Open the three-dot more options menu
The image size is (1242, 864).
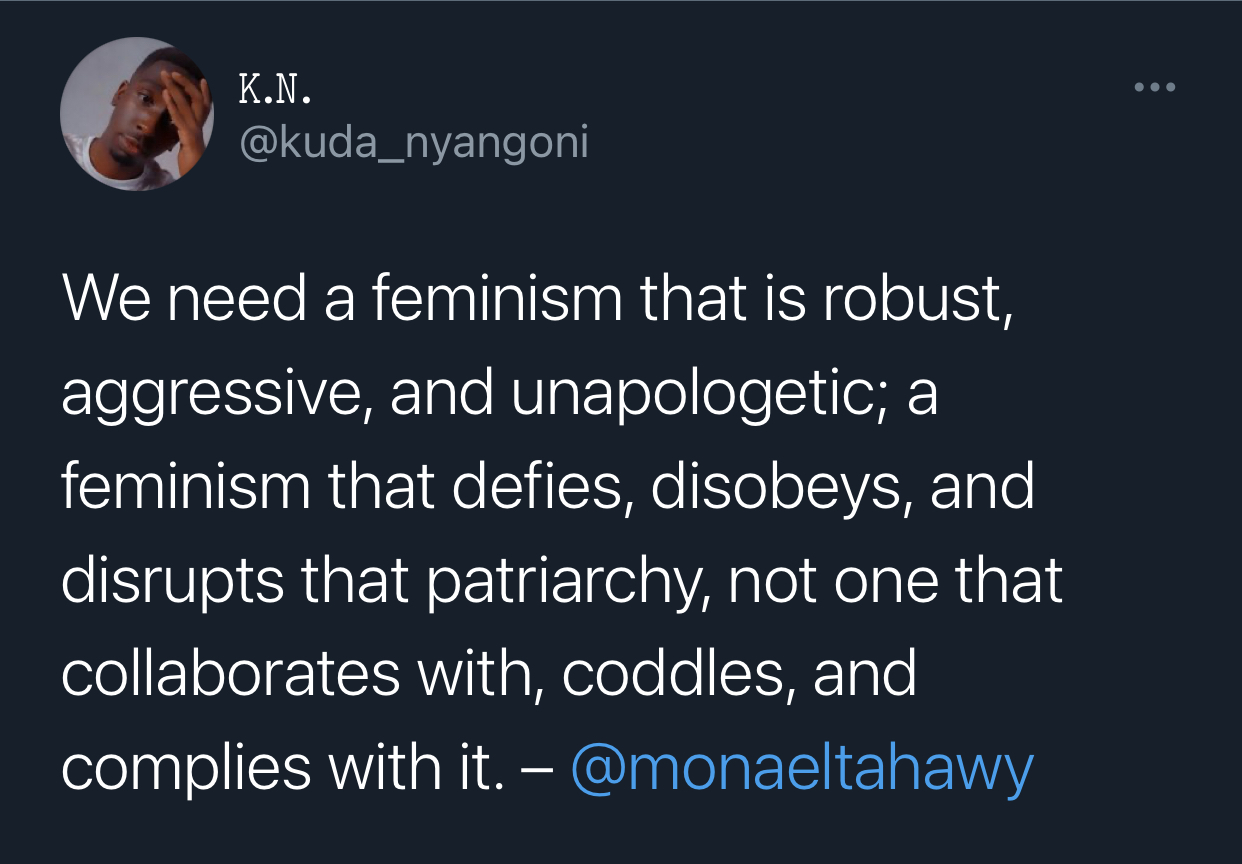coord(1155,88)
